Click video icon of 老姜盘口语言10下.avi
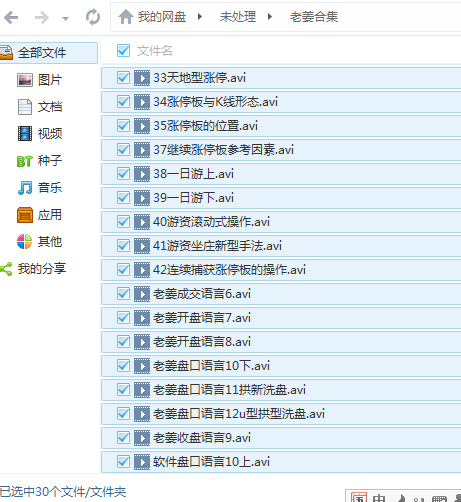The width and height of the screenshot is (461, 502). click(x=142, y=366)
